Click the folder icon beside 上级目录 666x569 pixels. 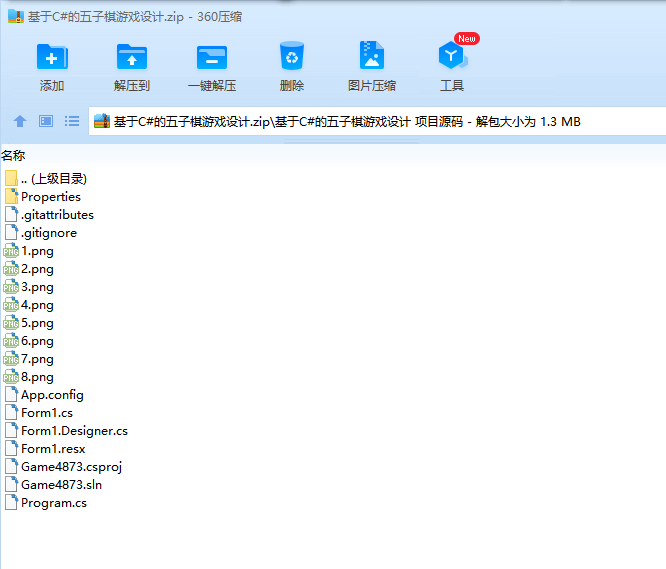(x=11, y=178)
